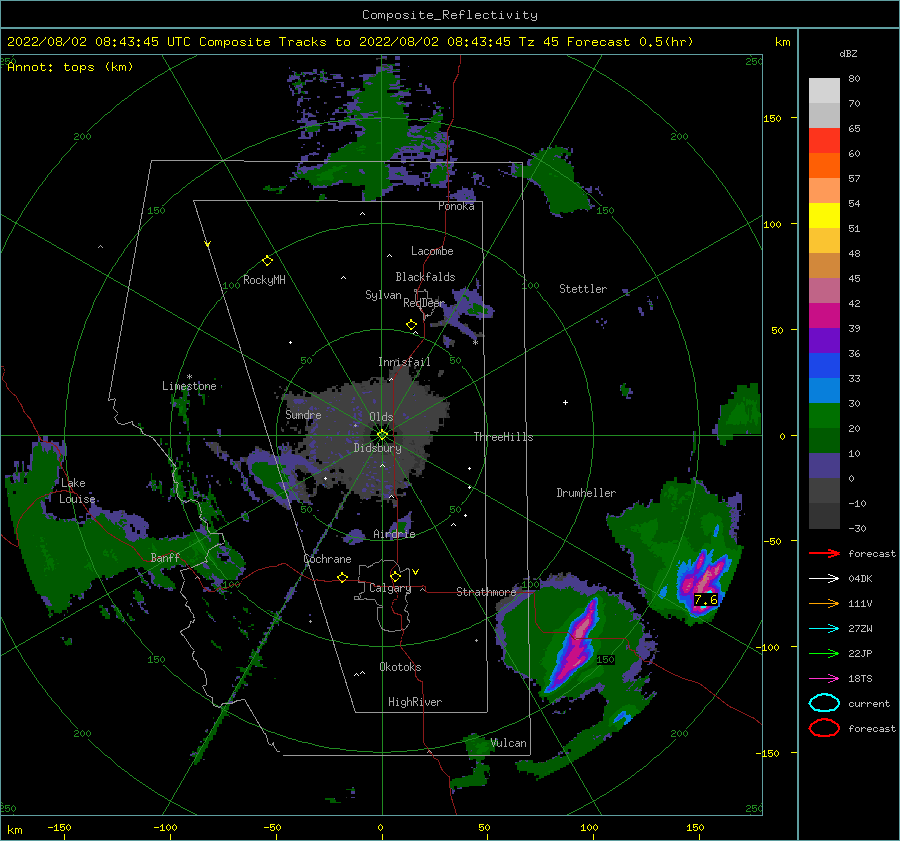Click the blue 33-36 dBZ swatch

tap(824, 365)
